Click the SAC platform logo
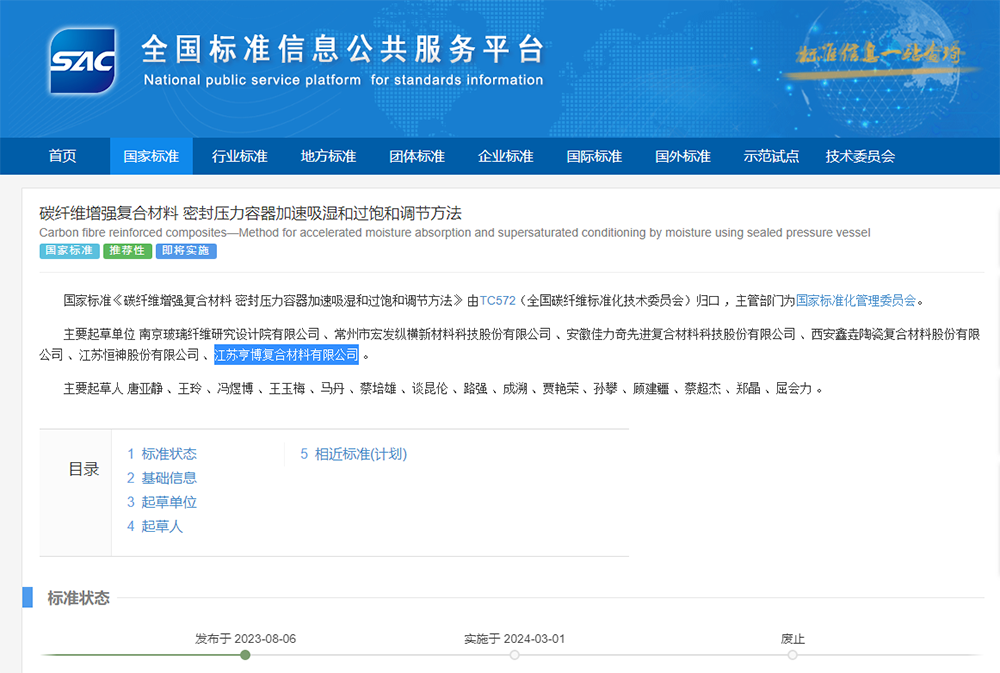The image size is (1000, 673). click(x=80, y=60)
